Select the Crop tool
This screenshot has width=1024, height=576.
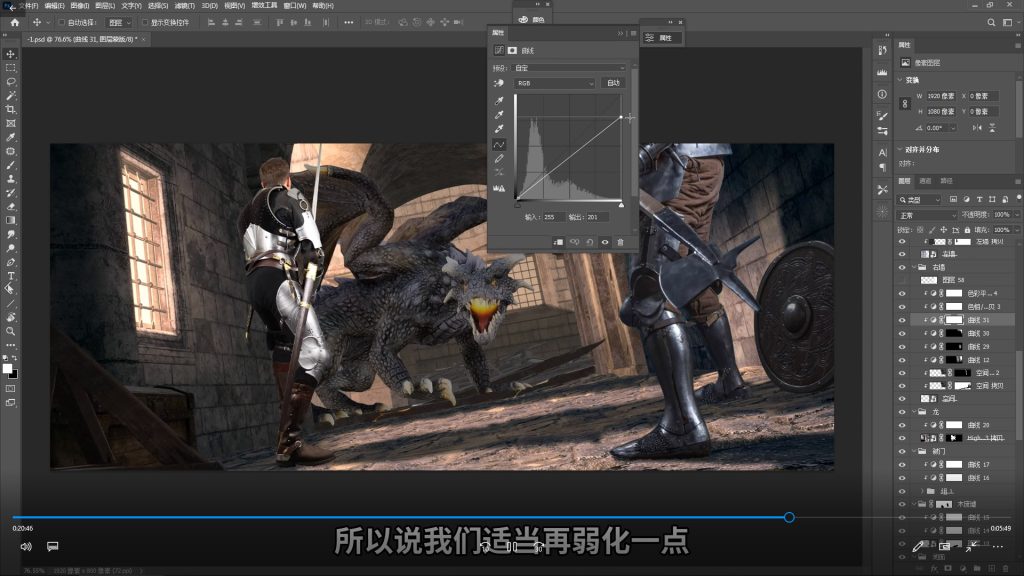tap(11, 109)
